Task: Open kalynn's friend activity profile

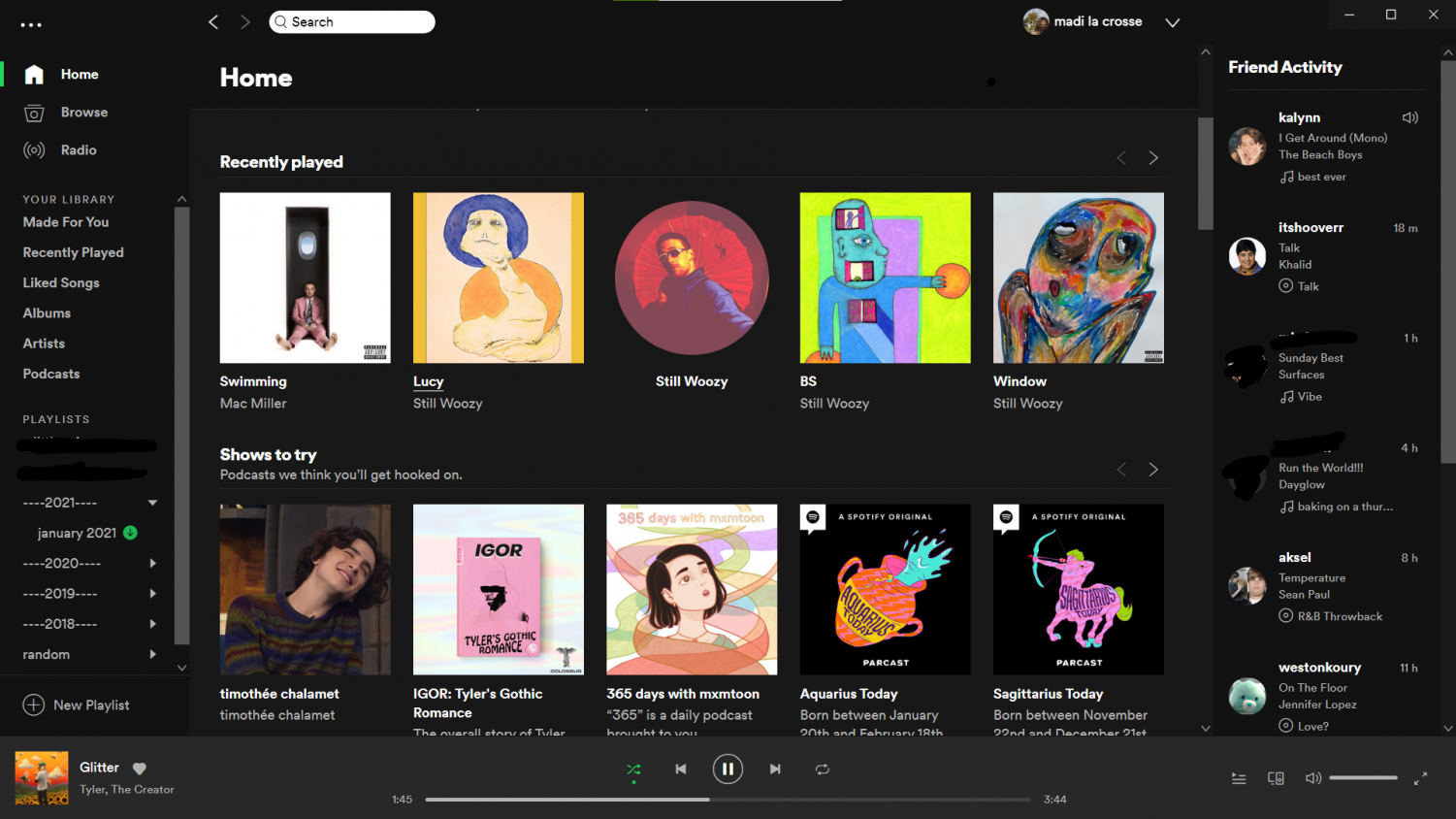Action: pyautogui.click(x=1299, y=117)
